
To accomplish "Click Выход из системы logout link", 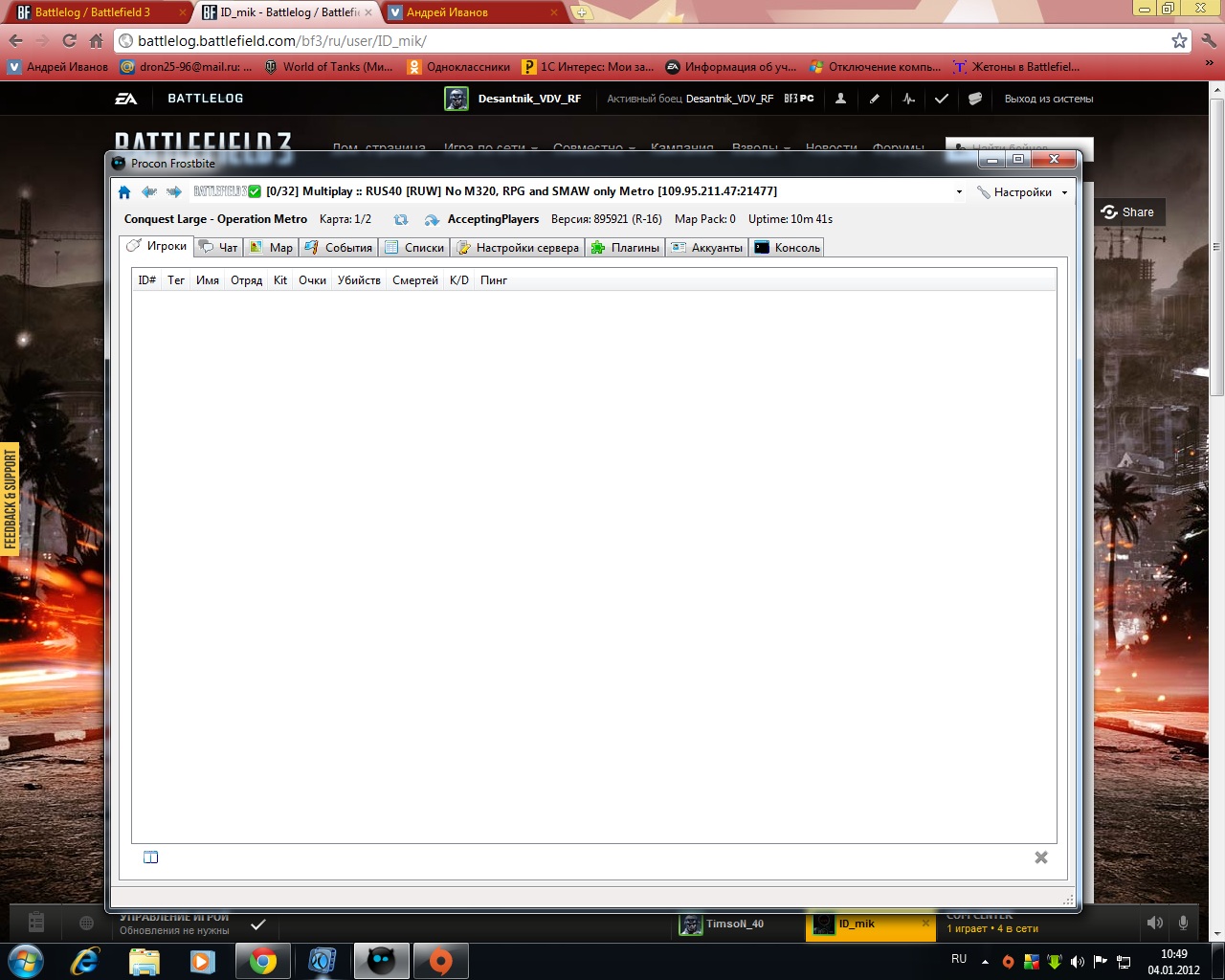I will [x=1049, y=99].
